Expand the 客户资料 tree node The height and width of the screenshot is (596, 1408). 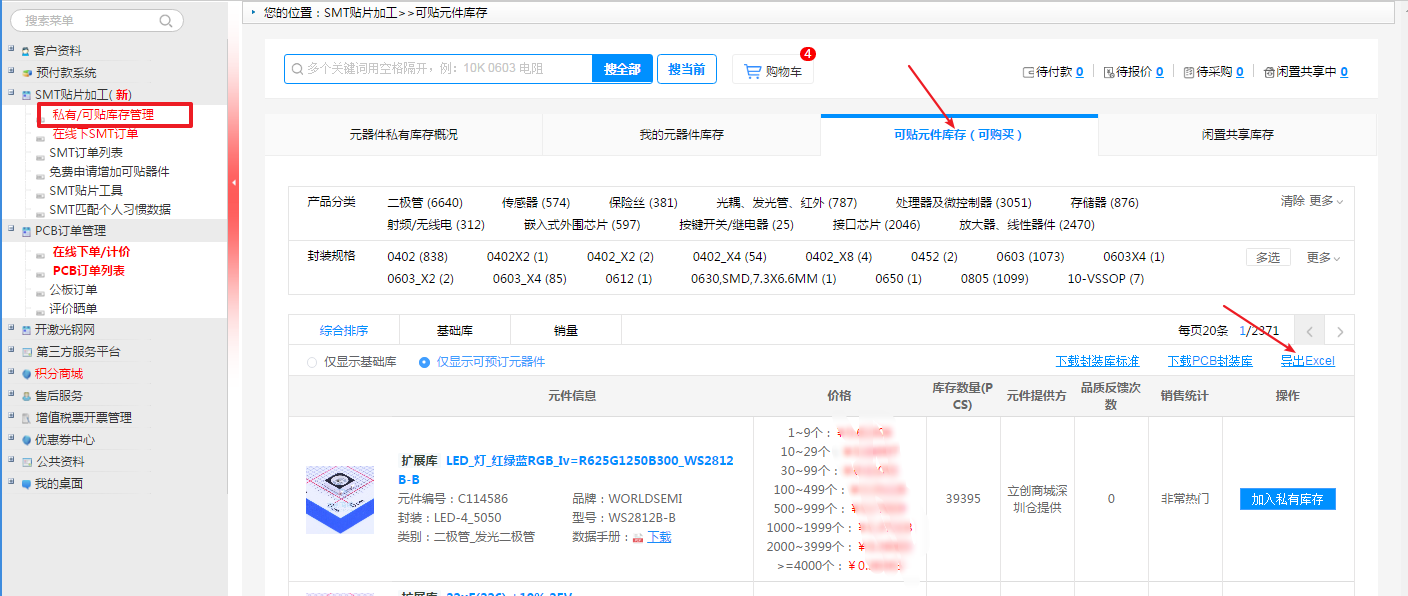click(x=11, y=49)
